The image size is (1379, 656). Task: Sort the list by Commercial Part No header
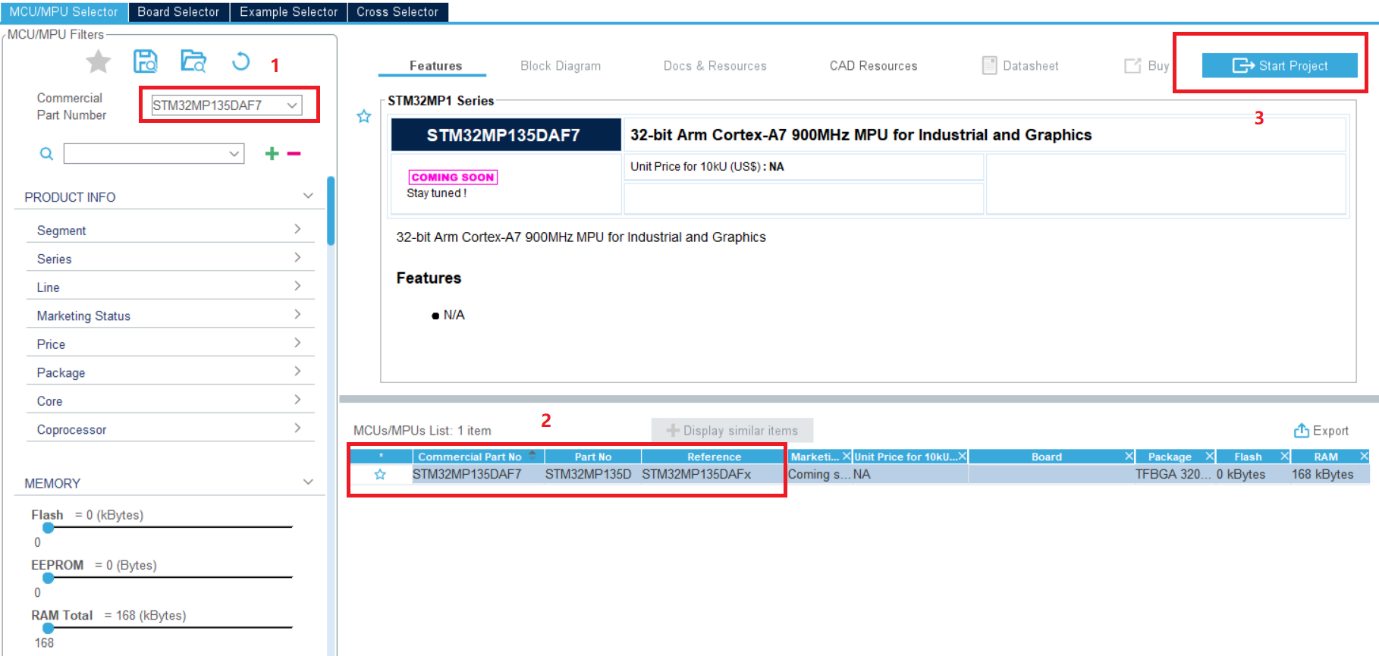pyautogui.click(x=469, y=457)
